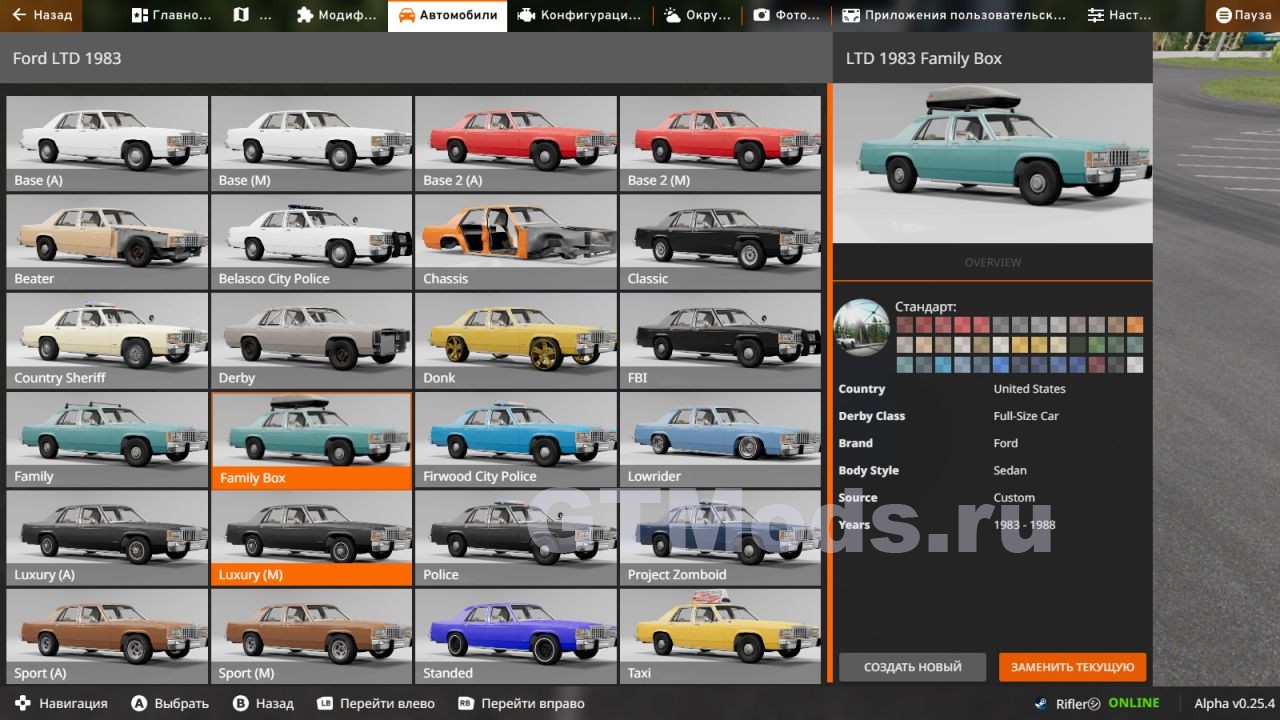Image resolution: width=1280 pixels, height=720 pixels.
Task: Select the Base (M) configuration
Action: point(312,143)
